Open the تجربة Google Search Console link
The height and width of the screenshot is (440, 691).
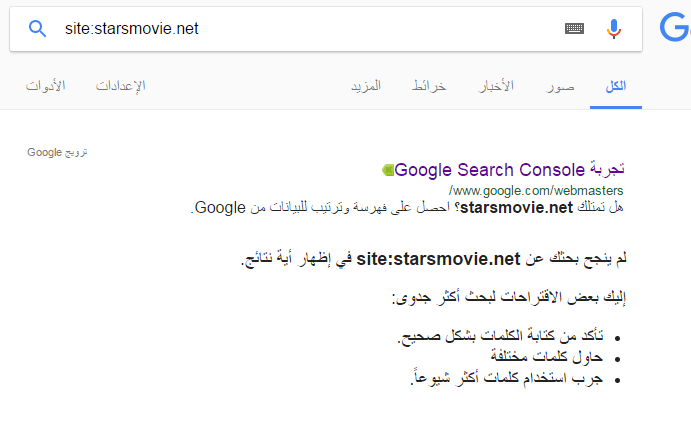click(510, 170)
